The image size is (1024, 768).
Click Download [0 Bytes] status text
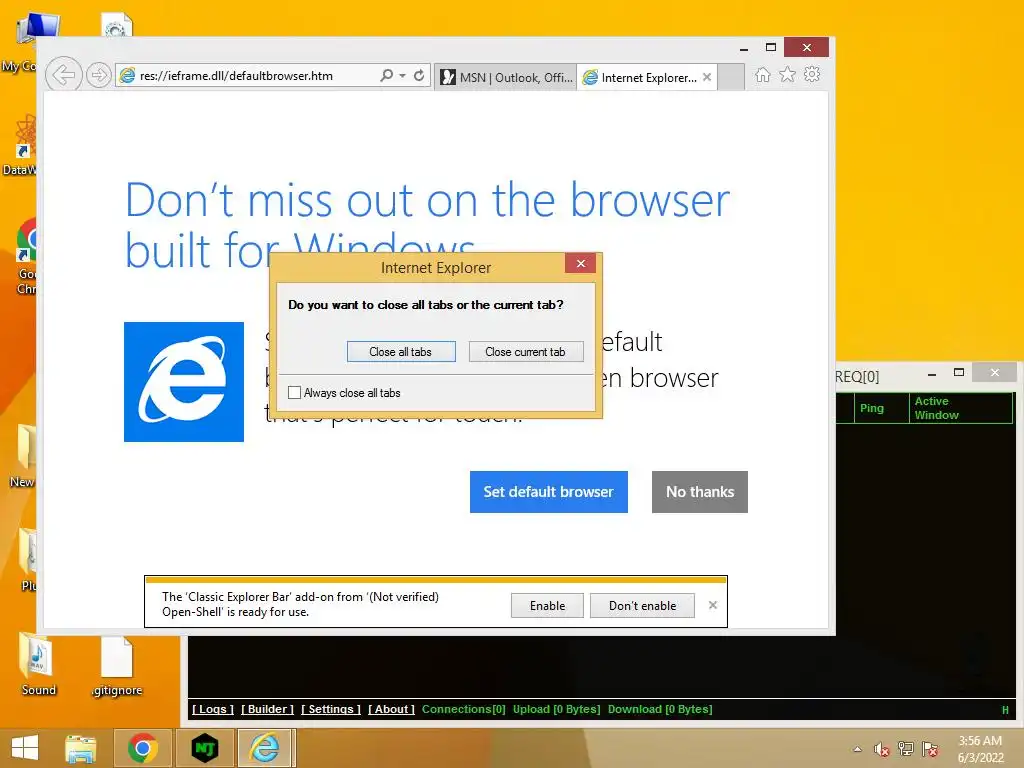pos(660,709)
